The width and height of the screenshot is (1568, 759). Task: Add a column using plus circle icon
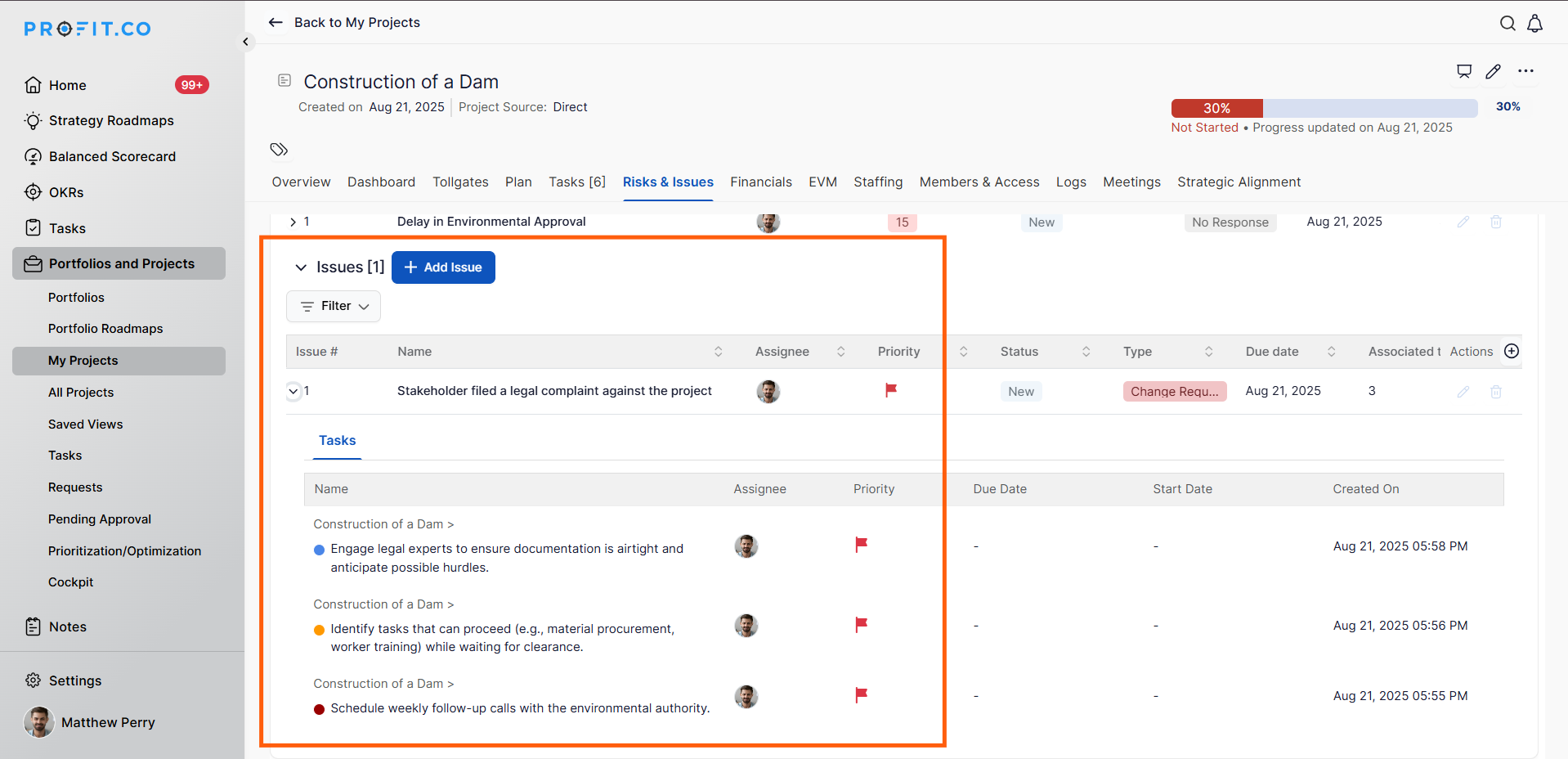pyautogui.click(x=1512, y=351)
